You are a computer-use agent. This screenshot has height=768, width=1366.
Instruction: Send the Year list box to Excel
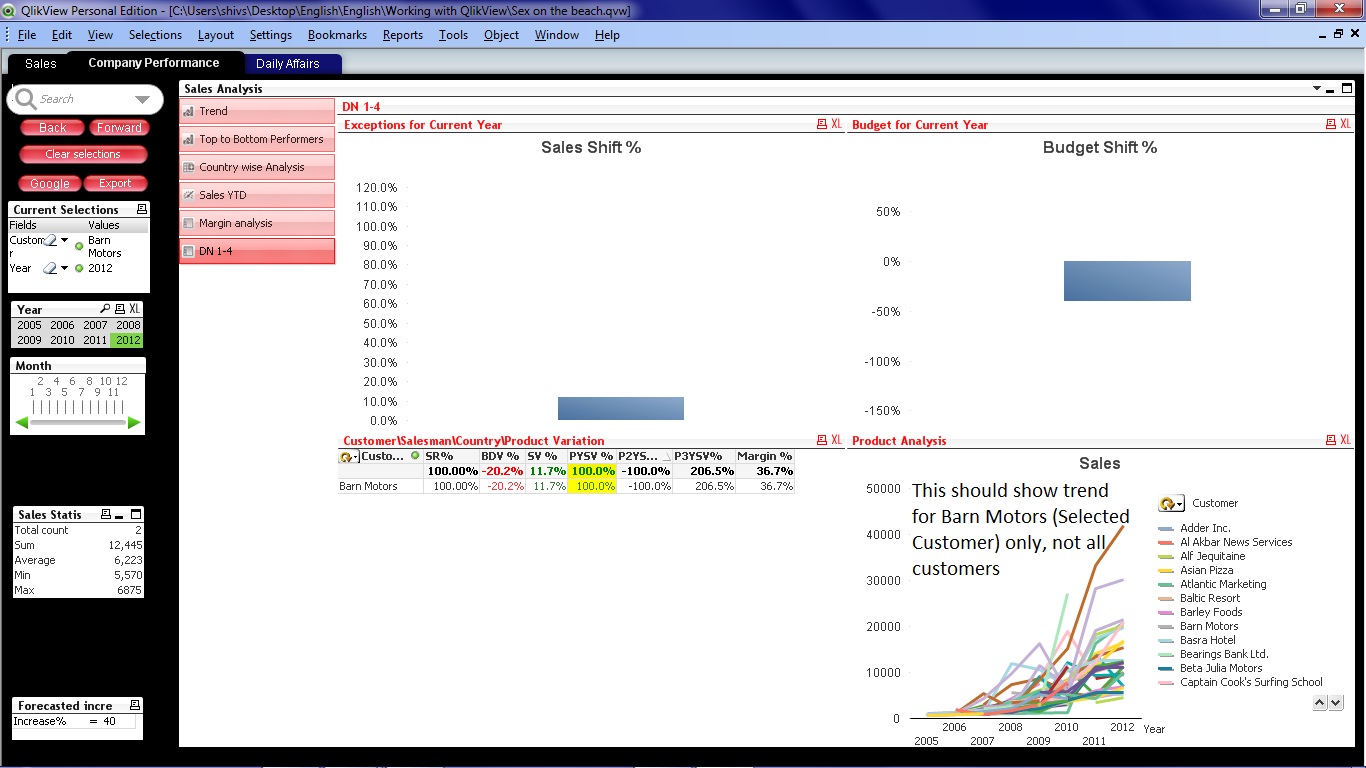pyautogui.click(x=135, y=309)
